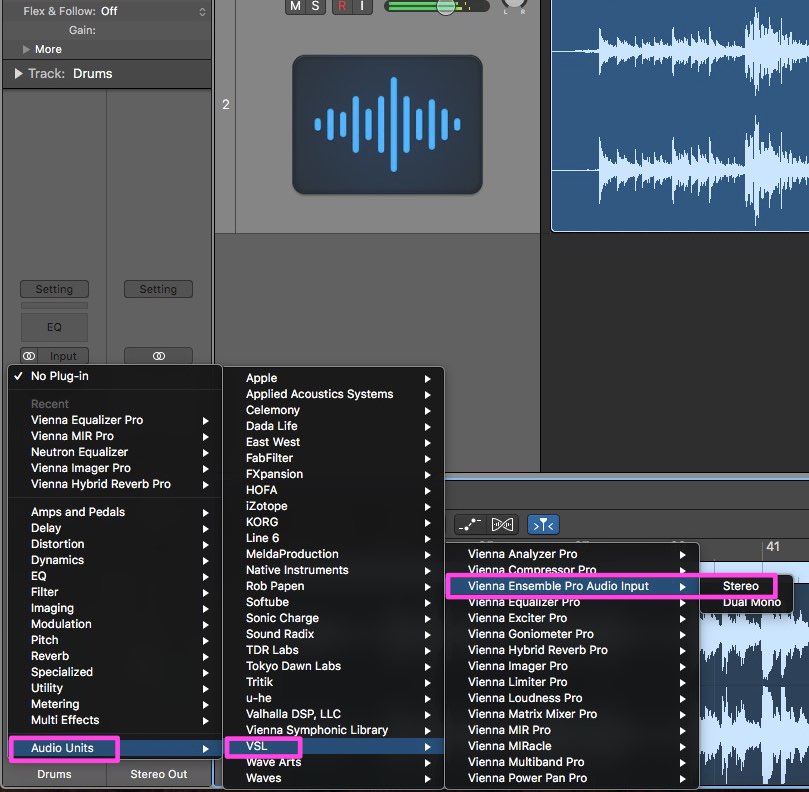
Task: Toggle input monitoring I button
Action: [x=362, y=6]
